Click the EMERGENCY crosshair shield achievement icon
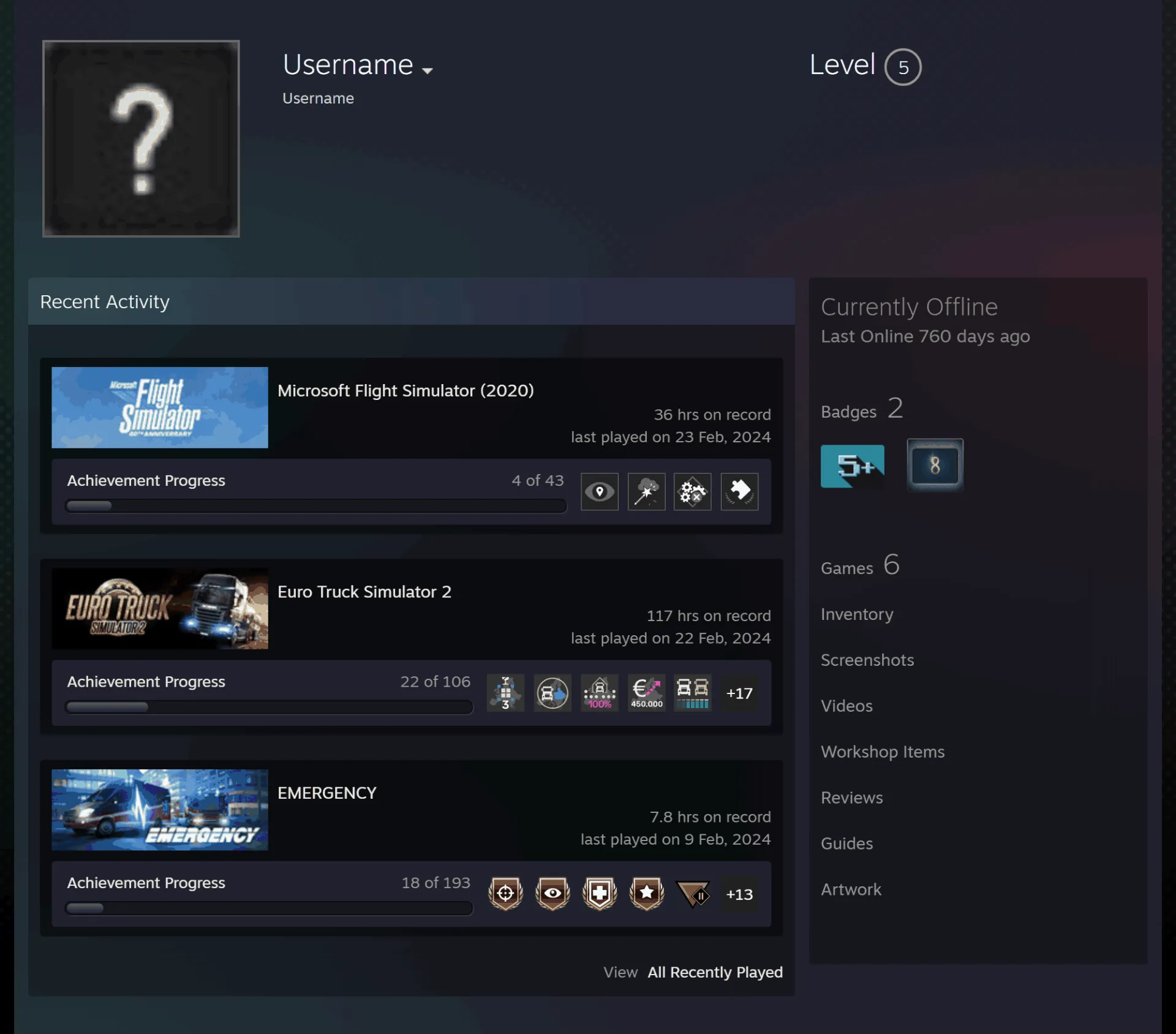Viewport: 1176px width, 1034px height. (505, 894)
